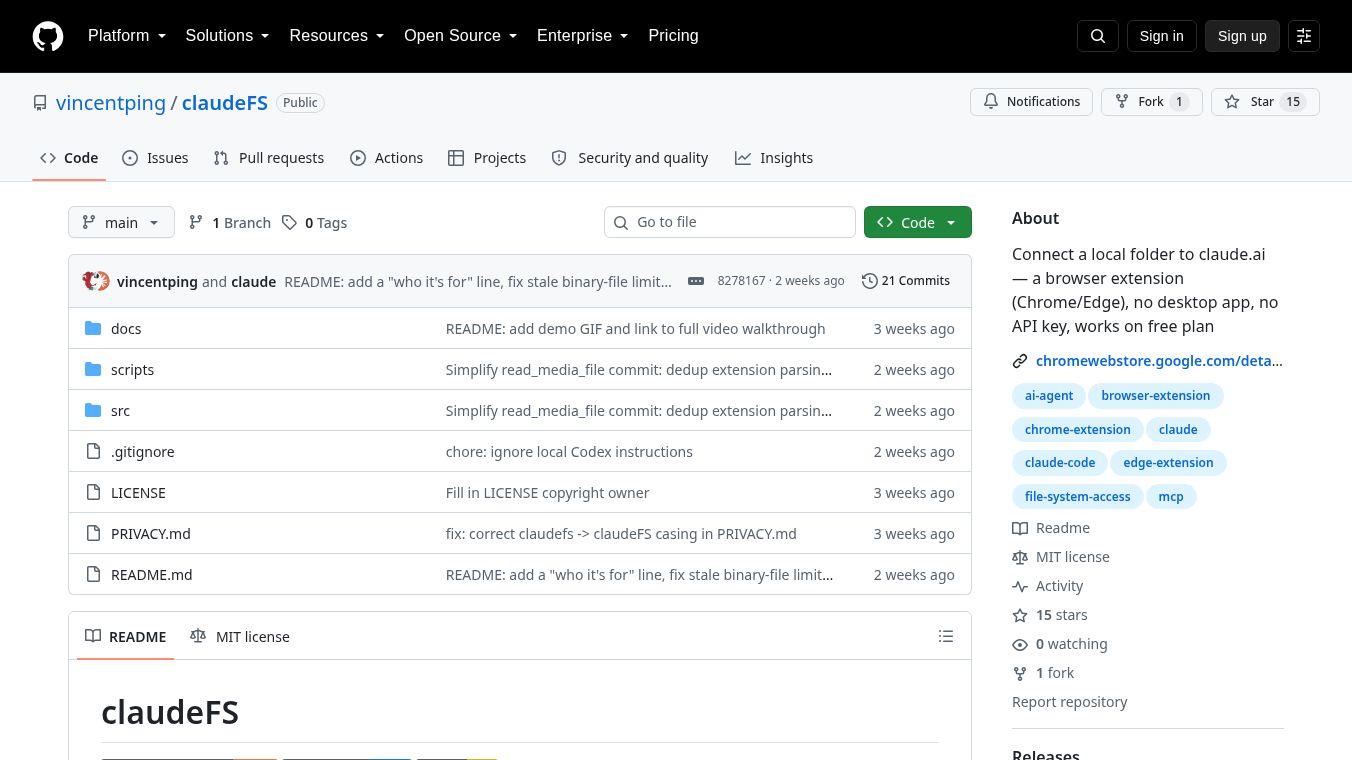Click the .gitignore file icon

93,451
